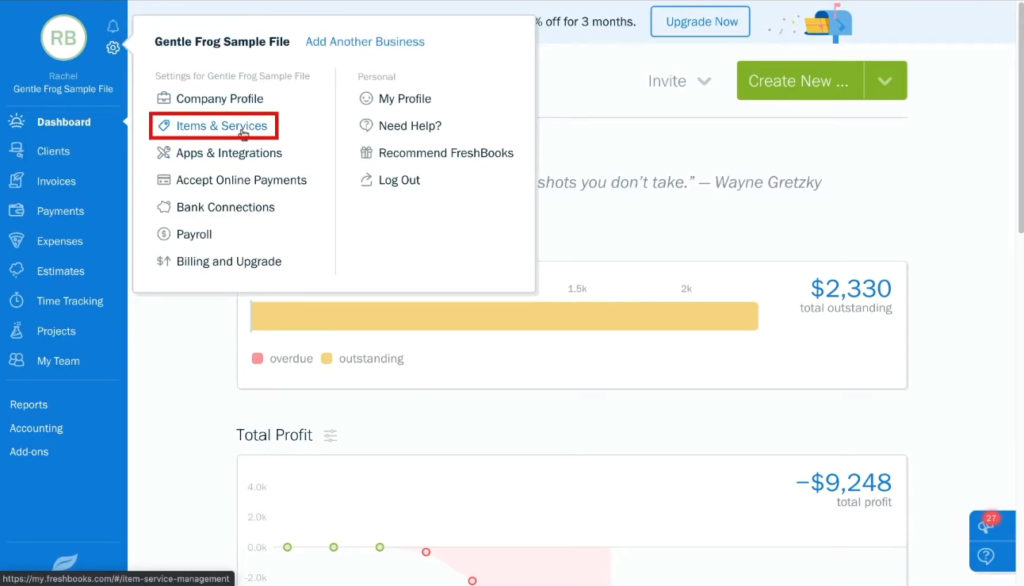This screenshot has height=586, width=1024.
Task: Select the overdue legend marker
Action: point(257,358)
